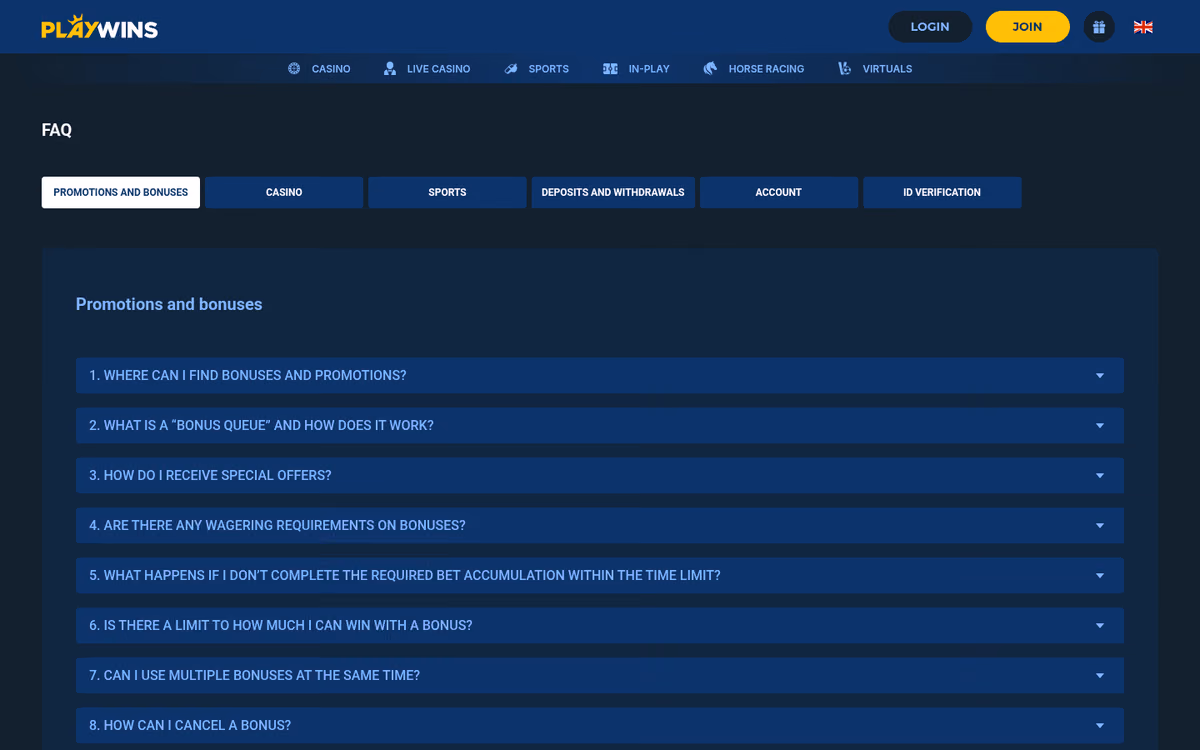Switch to the ID Verification tab
The width and height of the screenshot is (1200, 750).
(x=942, y=192)
